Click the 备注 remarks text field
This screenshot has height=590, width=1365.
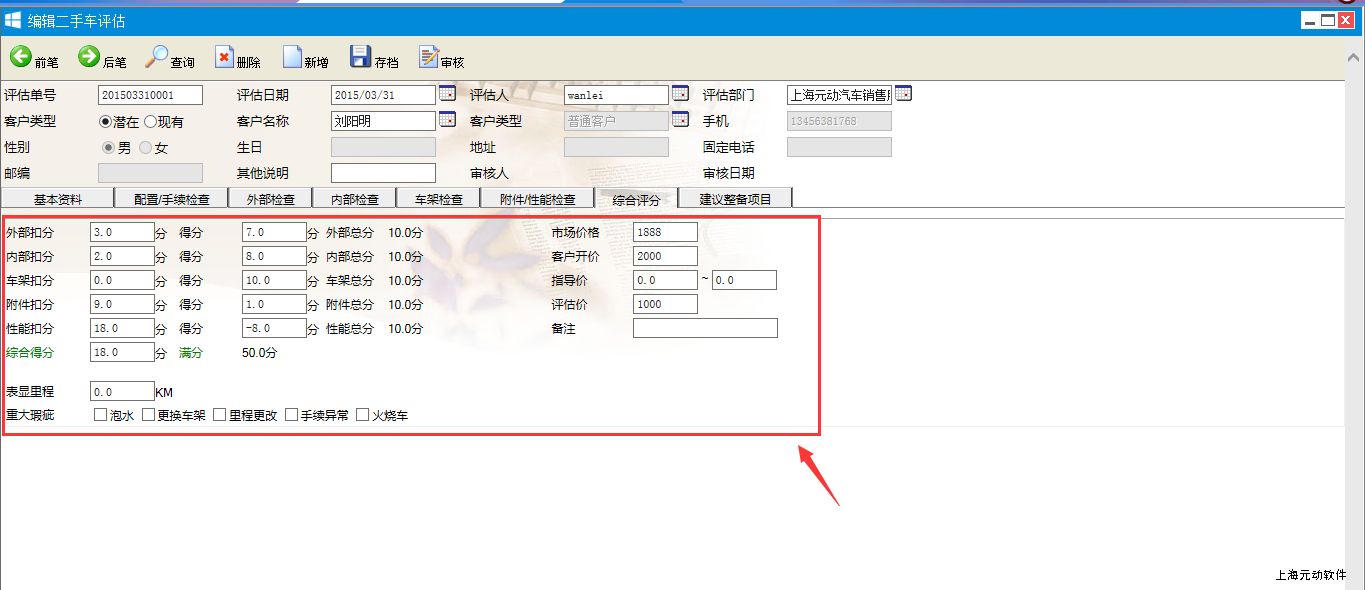point(705,328)
